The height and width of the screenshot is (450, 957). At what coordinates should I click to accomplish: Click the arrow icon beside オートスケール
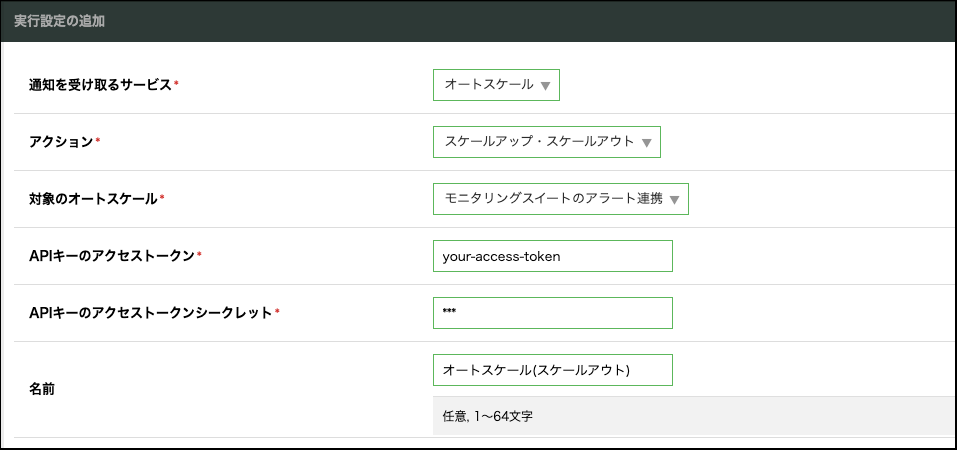[545, 86]
